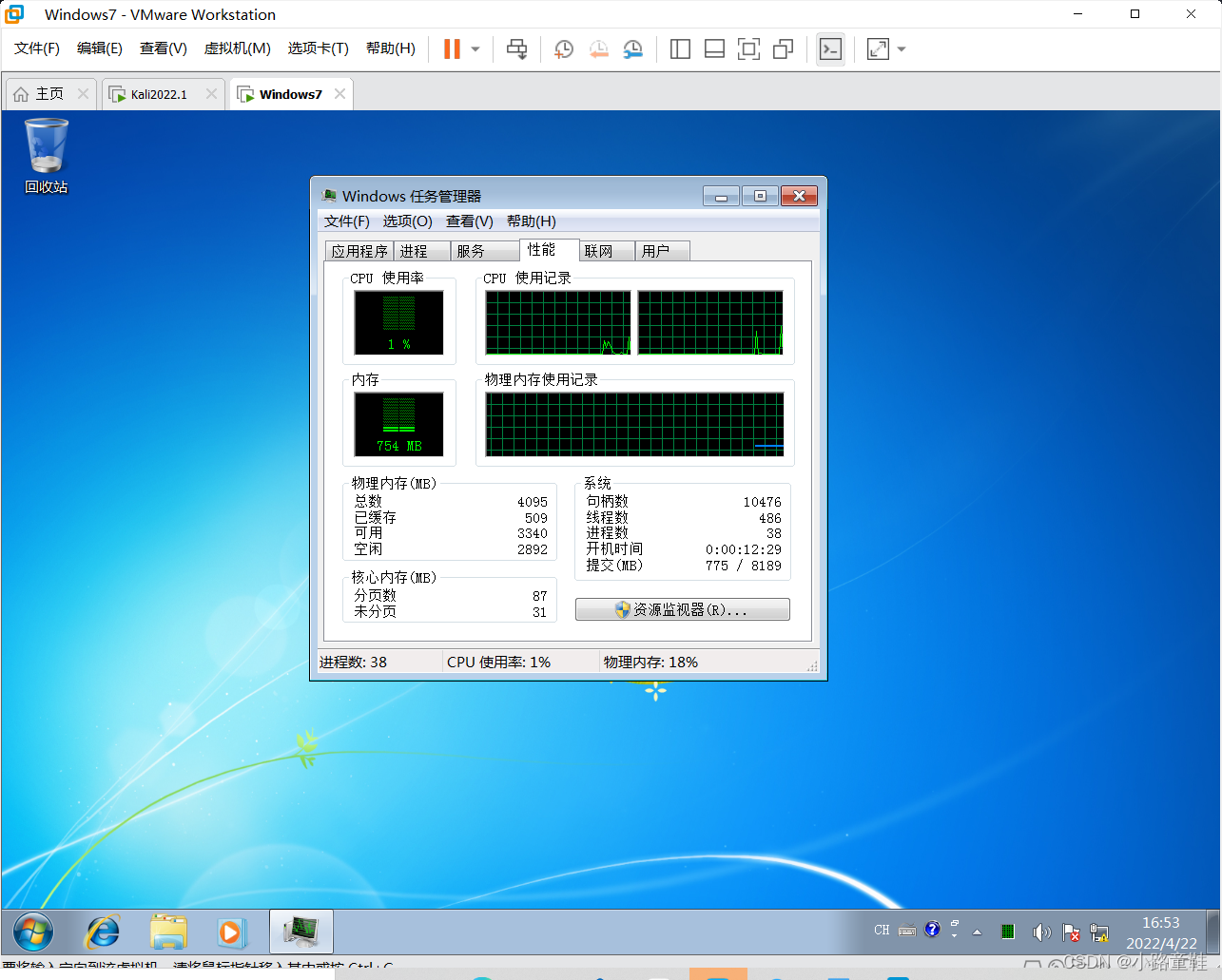This screenshot has height=980, width=1222.
Task: Click the 物理内存使用记录 graph
Action: (x=634, y=424)
